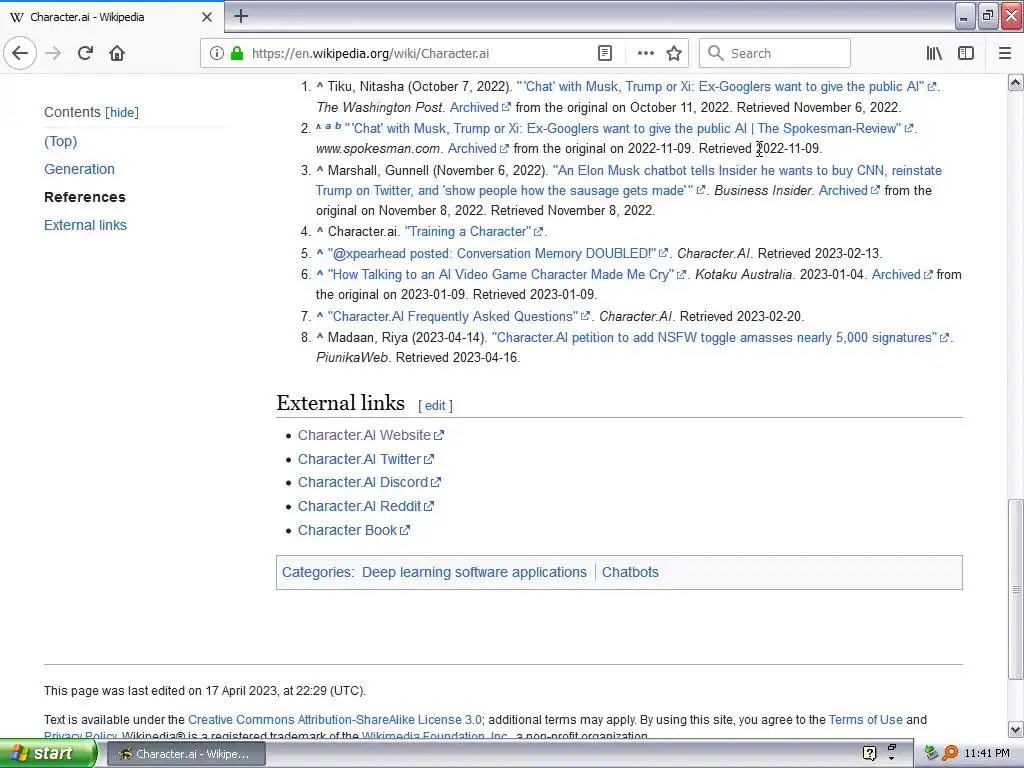The height and width of the screenshot is (768, 1024).
Task: Select References in contents list
Action: pyautogui.click(x=85, y=197)
